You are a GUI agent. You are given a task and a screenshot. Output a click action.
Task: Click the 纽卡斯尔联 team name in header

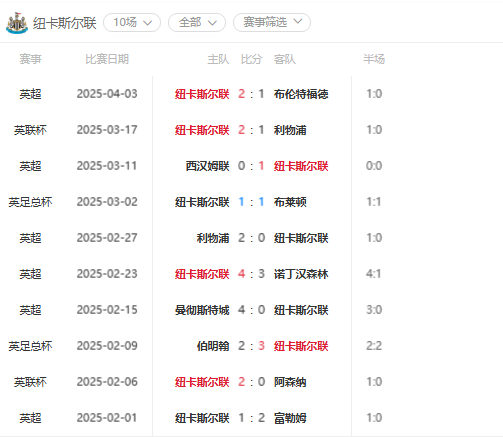[65, 23]
